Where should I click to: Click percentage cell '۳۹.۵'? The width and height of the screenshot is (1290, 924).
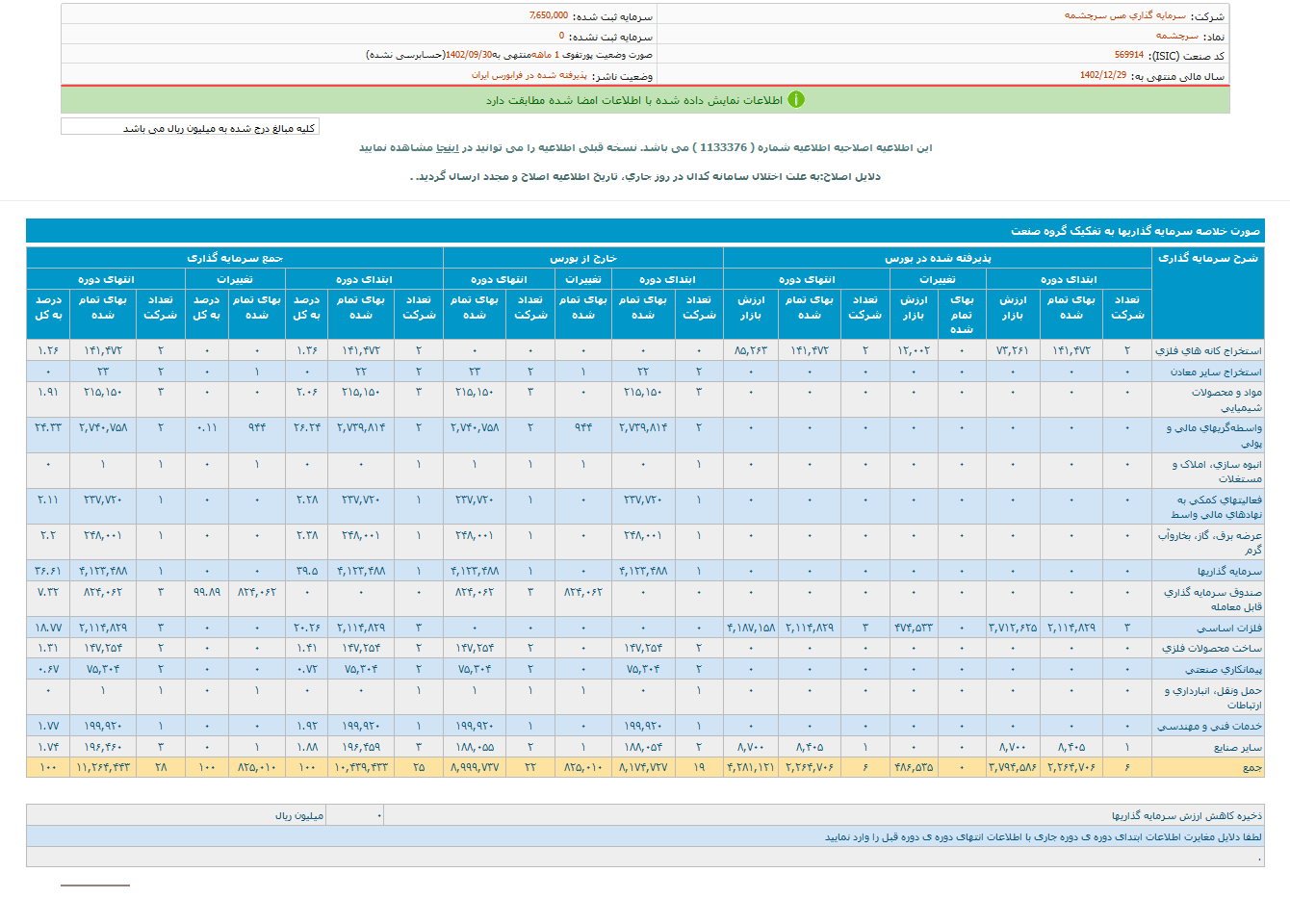[x=307, y=571]
